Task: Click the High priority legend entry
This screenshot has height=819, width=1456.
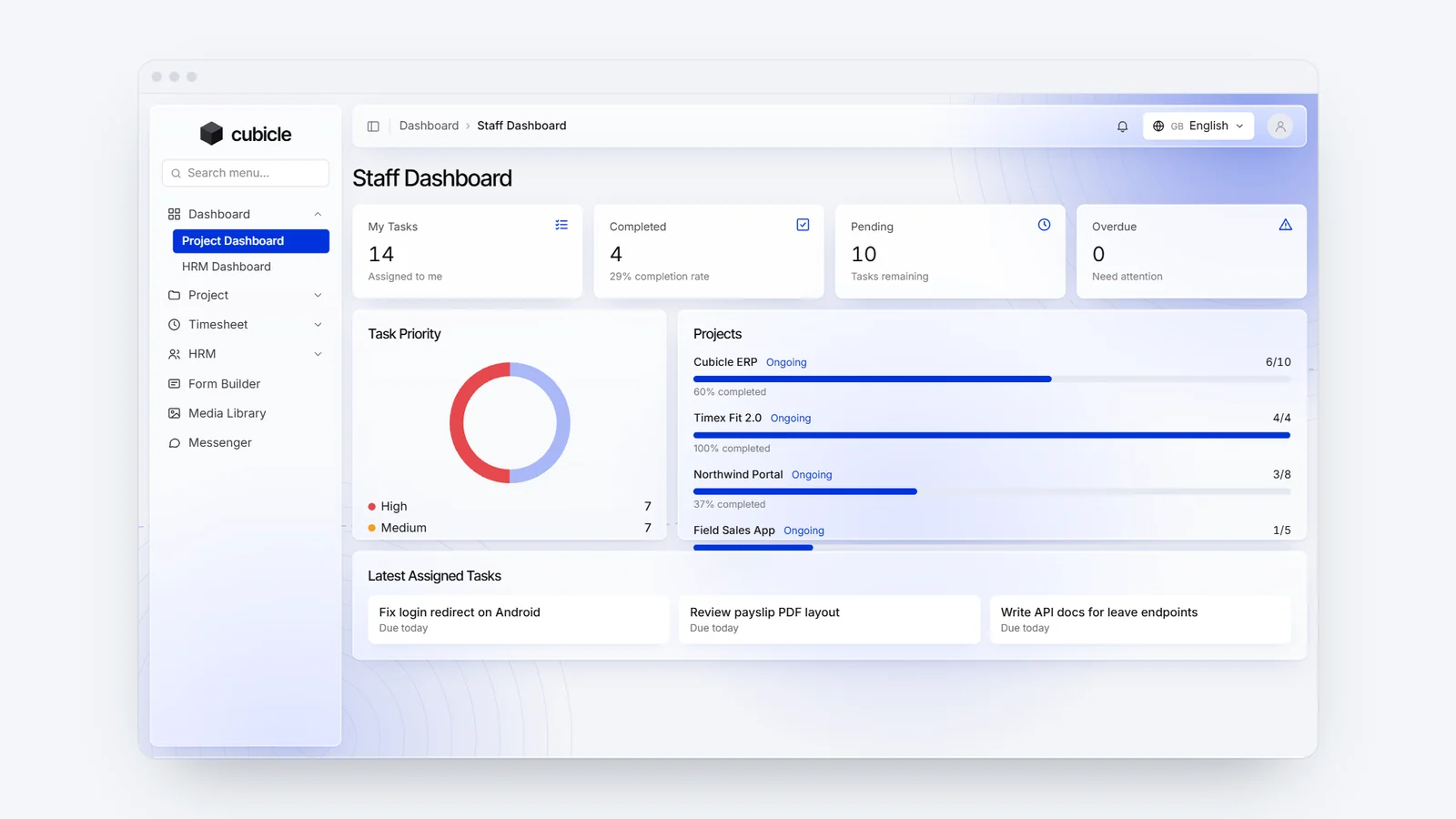Action: coord(510,507)
